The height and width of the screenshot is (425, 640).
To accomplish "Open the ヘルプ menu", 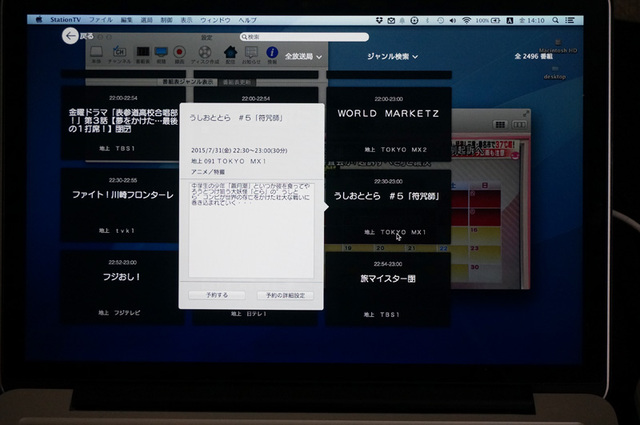I will point(248,20).
